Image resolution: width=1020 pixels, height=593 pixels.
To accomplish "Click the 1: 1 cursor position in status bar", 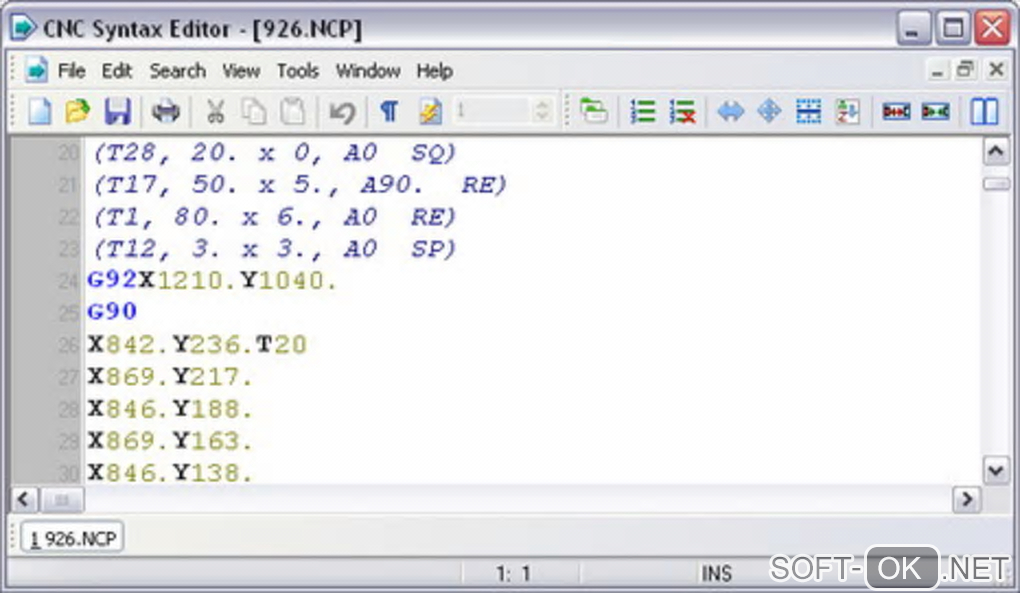I will click(x=513, y=573).
